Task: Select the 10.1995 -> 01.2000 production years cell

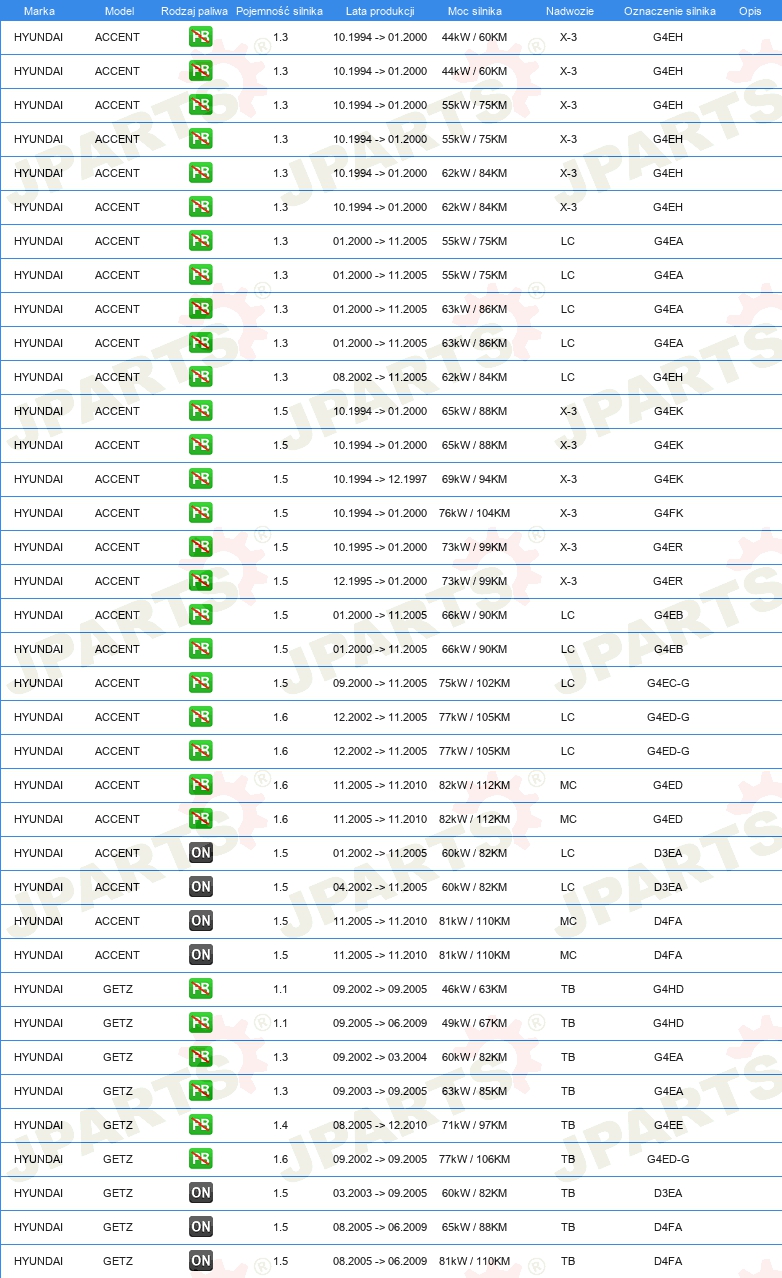Action: (x=380, y=547)
